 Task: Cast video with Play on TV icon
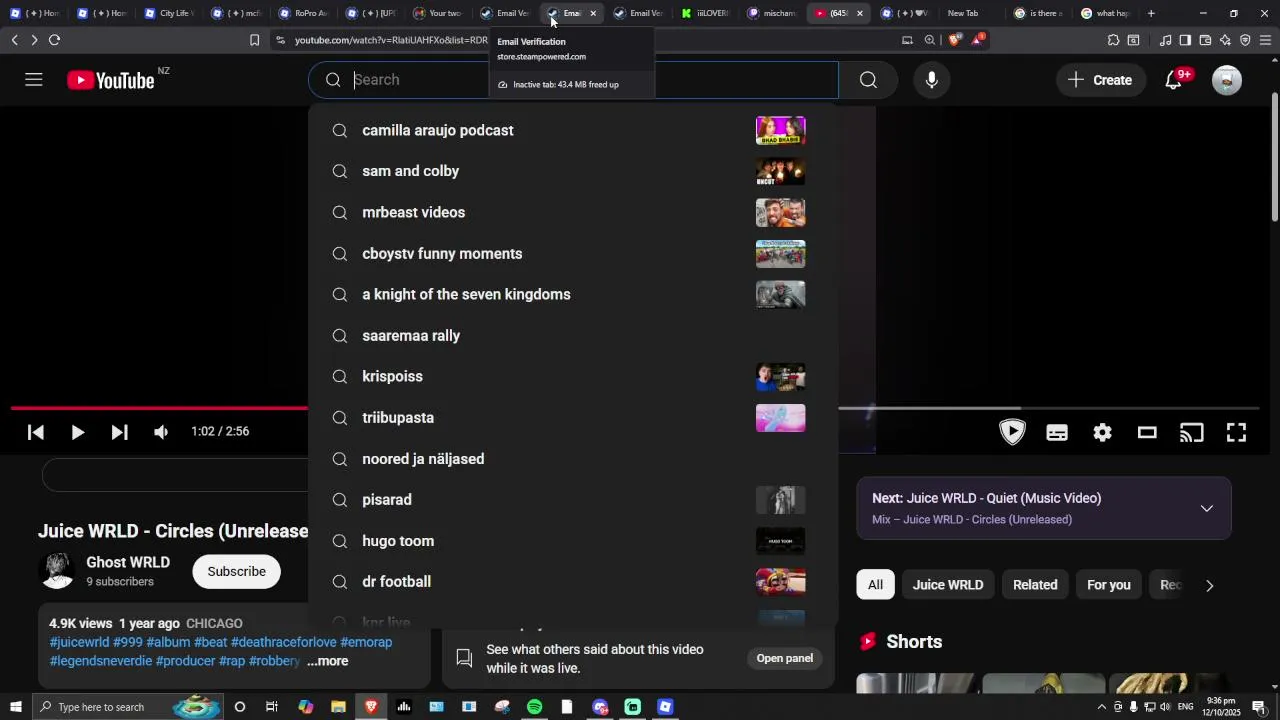coord(1192,432)
